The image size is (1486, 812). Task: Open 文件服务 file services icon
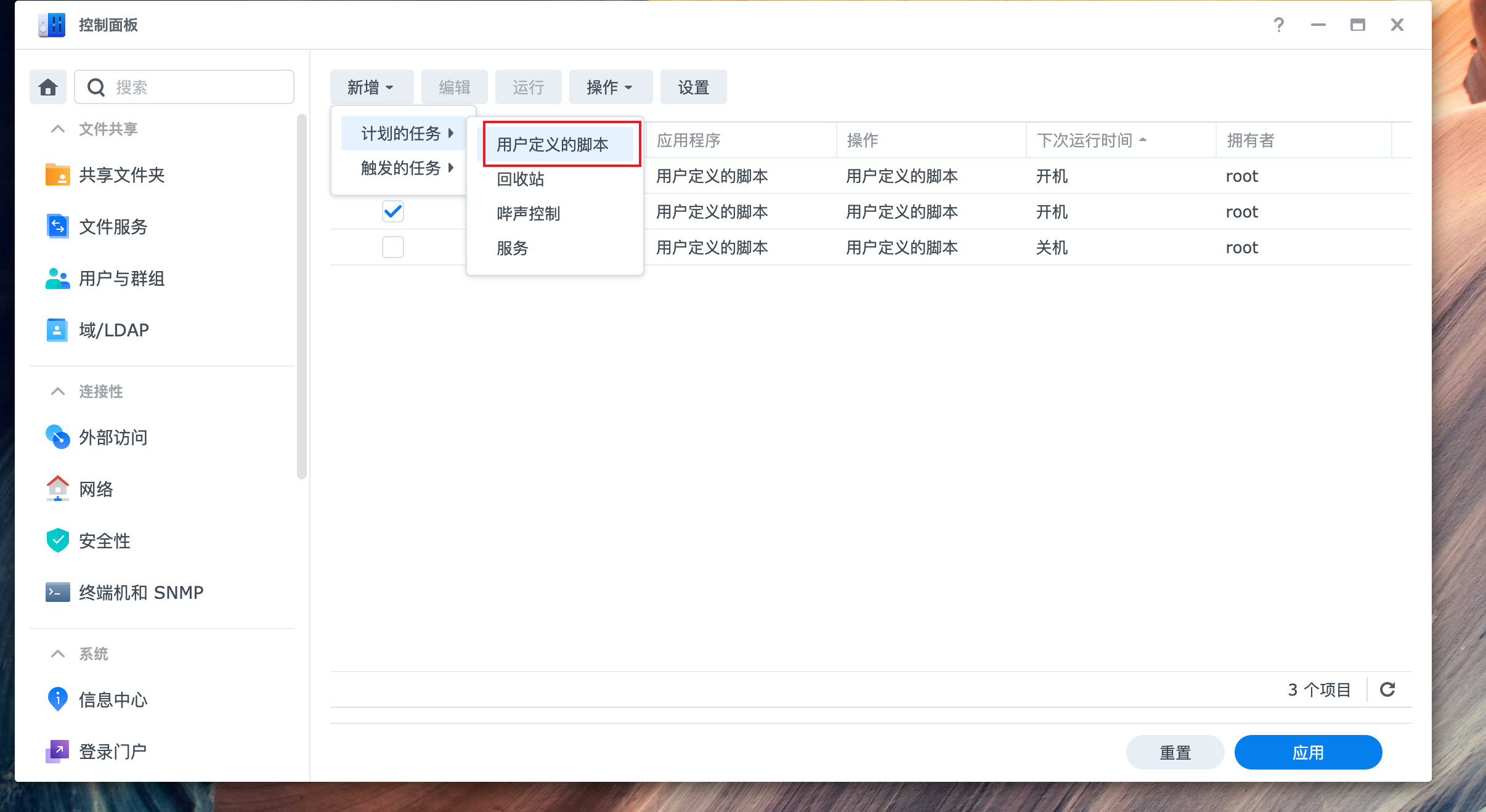[x=57, y=227]
